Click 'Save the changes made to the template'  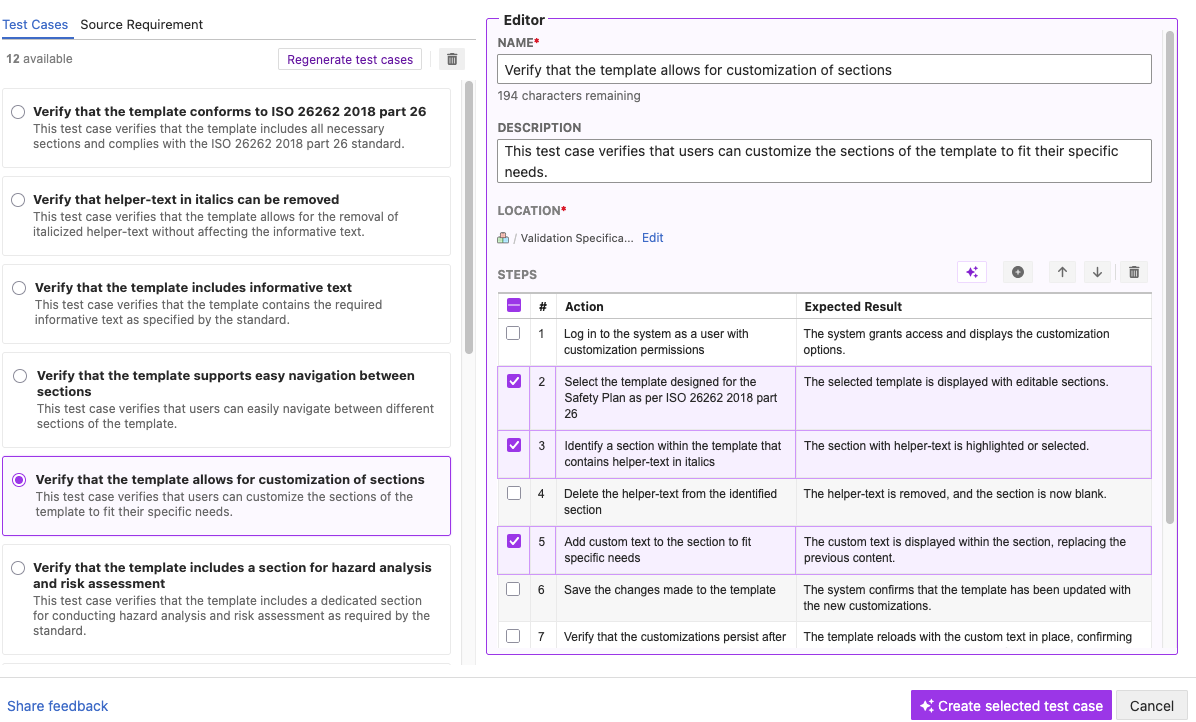click(x=670, y=590)
